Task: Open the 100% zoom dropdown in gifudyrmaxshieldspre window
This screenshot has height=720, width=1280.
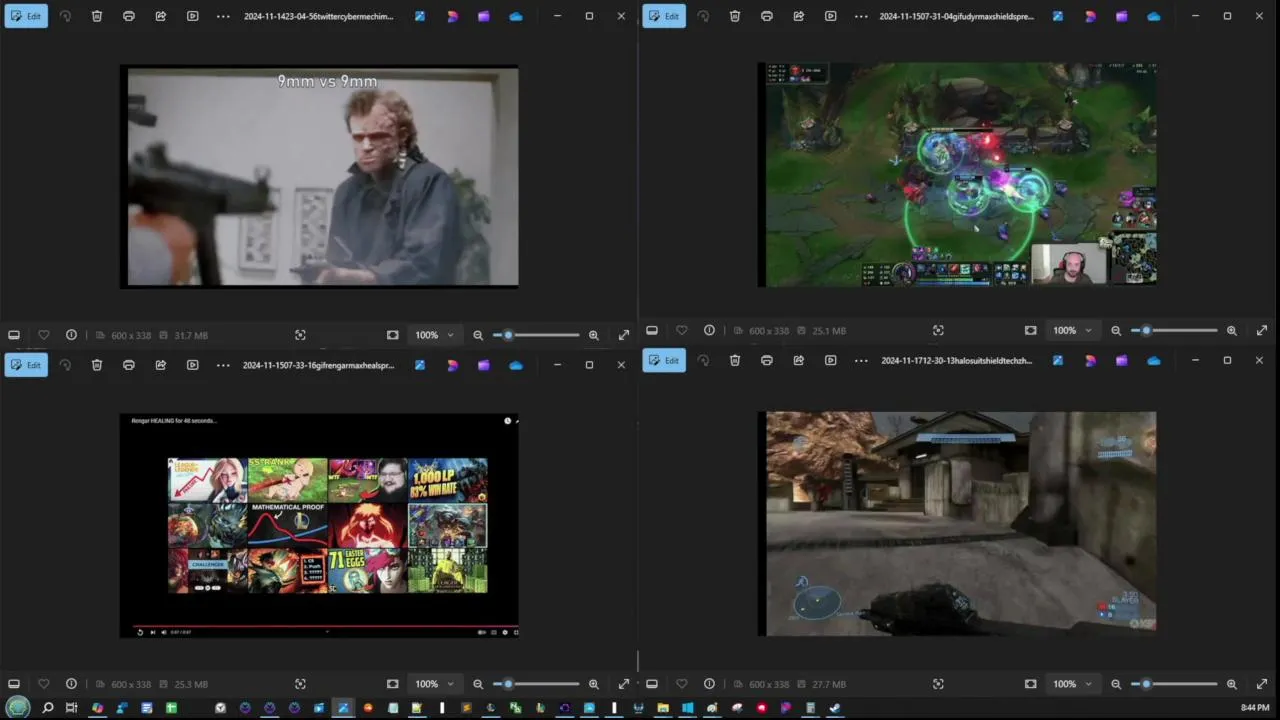Action: (x=1072, y=330)
